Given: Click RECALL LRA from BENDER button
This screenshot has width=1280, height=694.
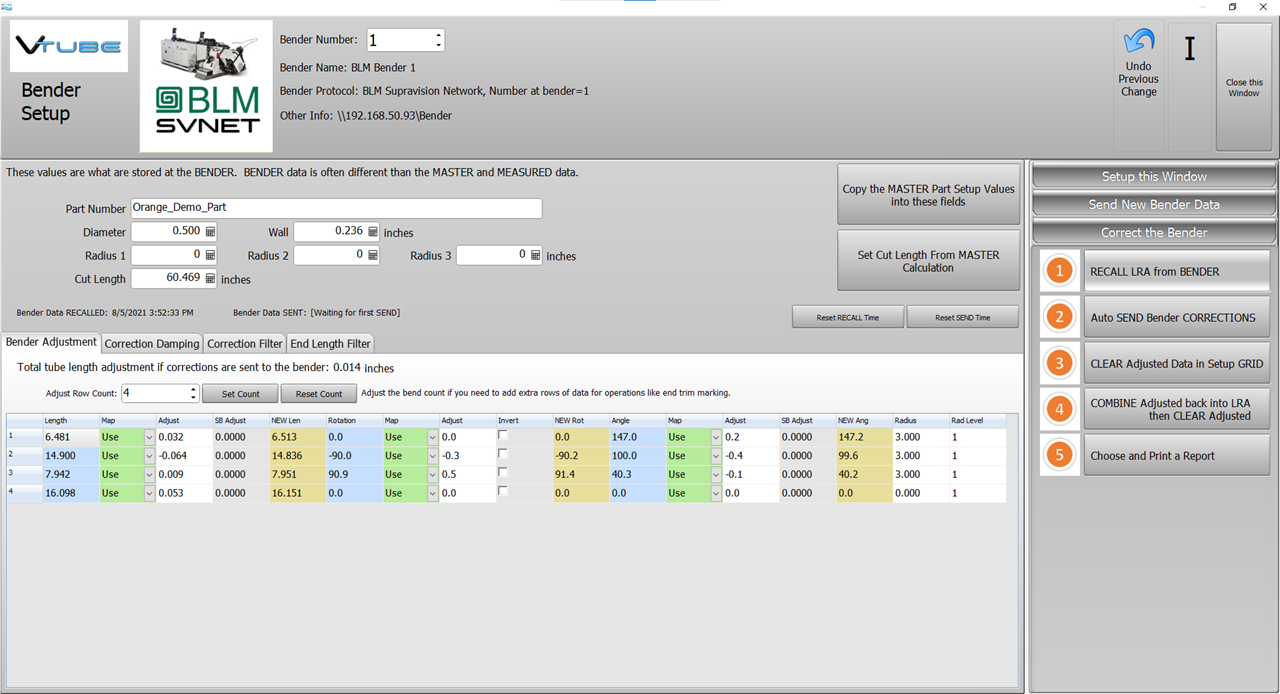Looking at the screenshot, I should [x=1176, y=271].
